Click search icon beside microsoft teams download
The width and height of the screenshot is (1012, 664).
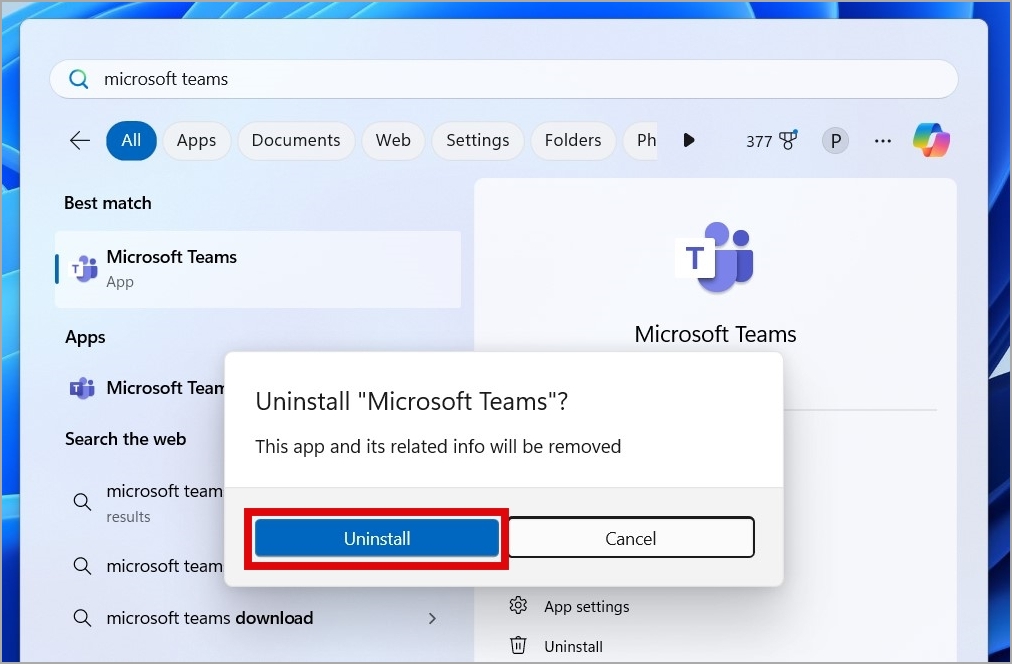82,618
